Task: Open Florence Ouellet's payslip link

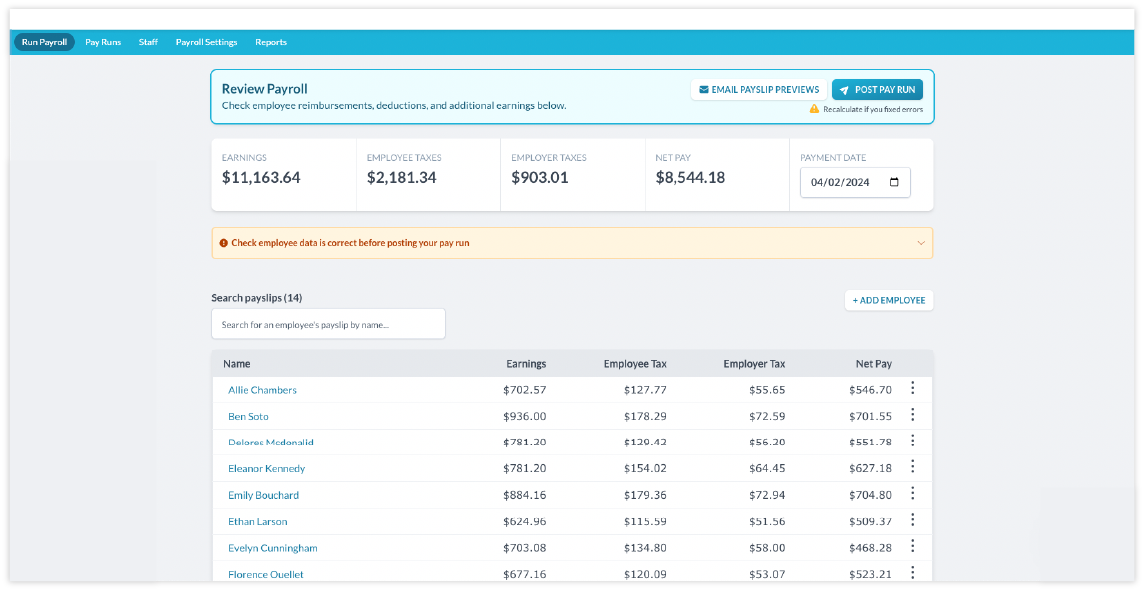Action: pos(266,574)
